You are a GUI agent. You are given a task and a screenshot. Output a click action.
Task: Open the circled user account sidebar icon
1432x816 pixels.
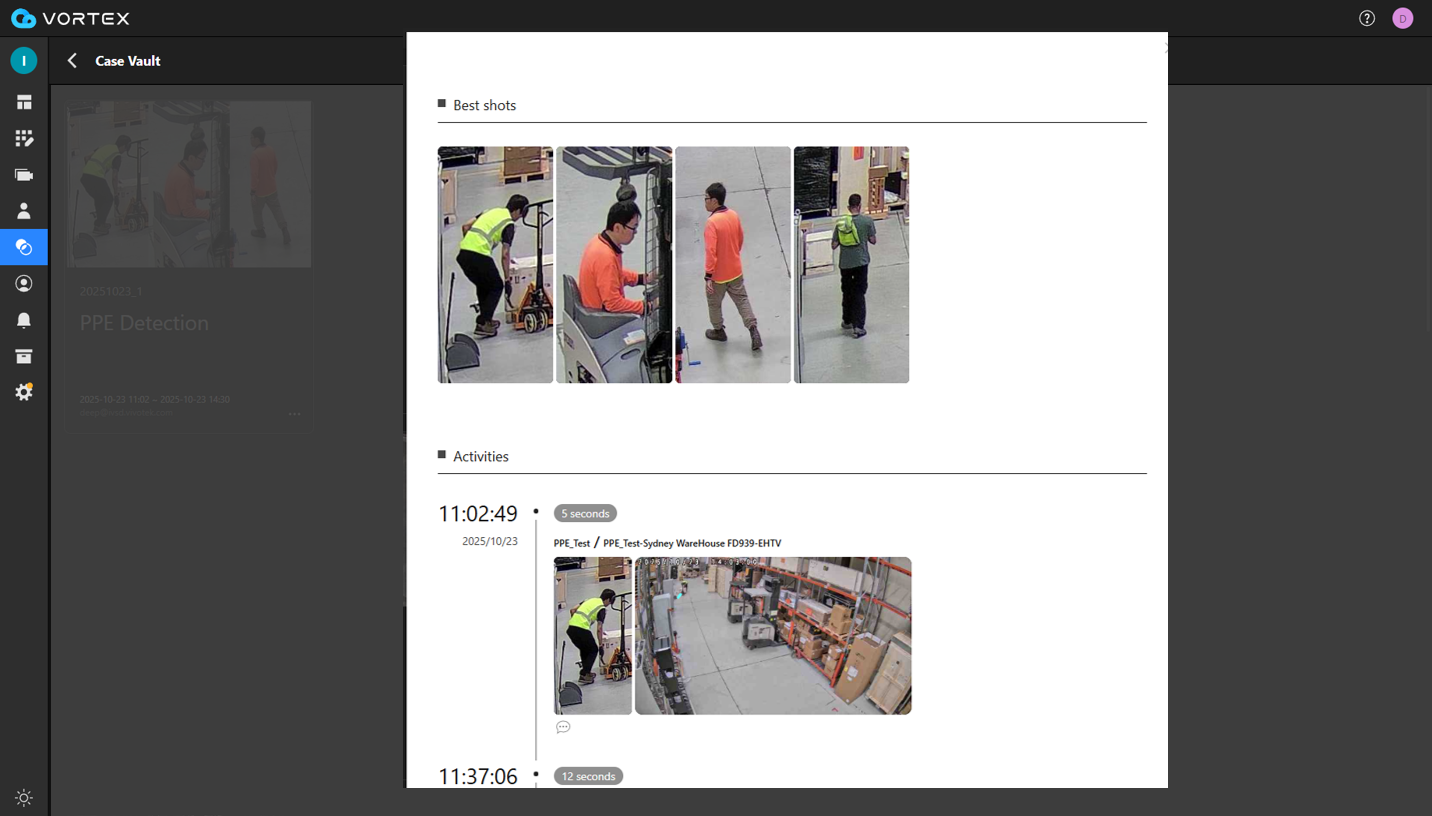click(24, 284)
